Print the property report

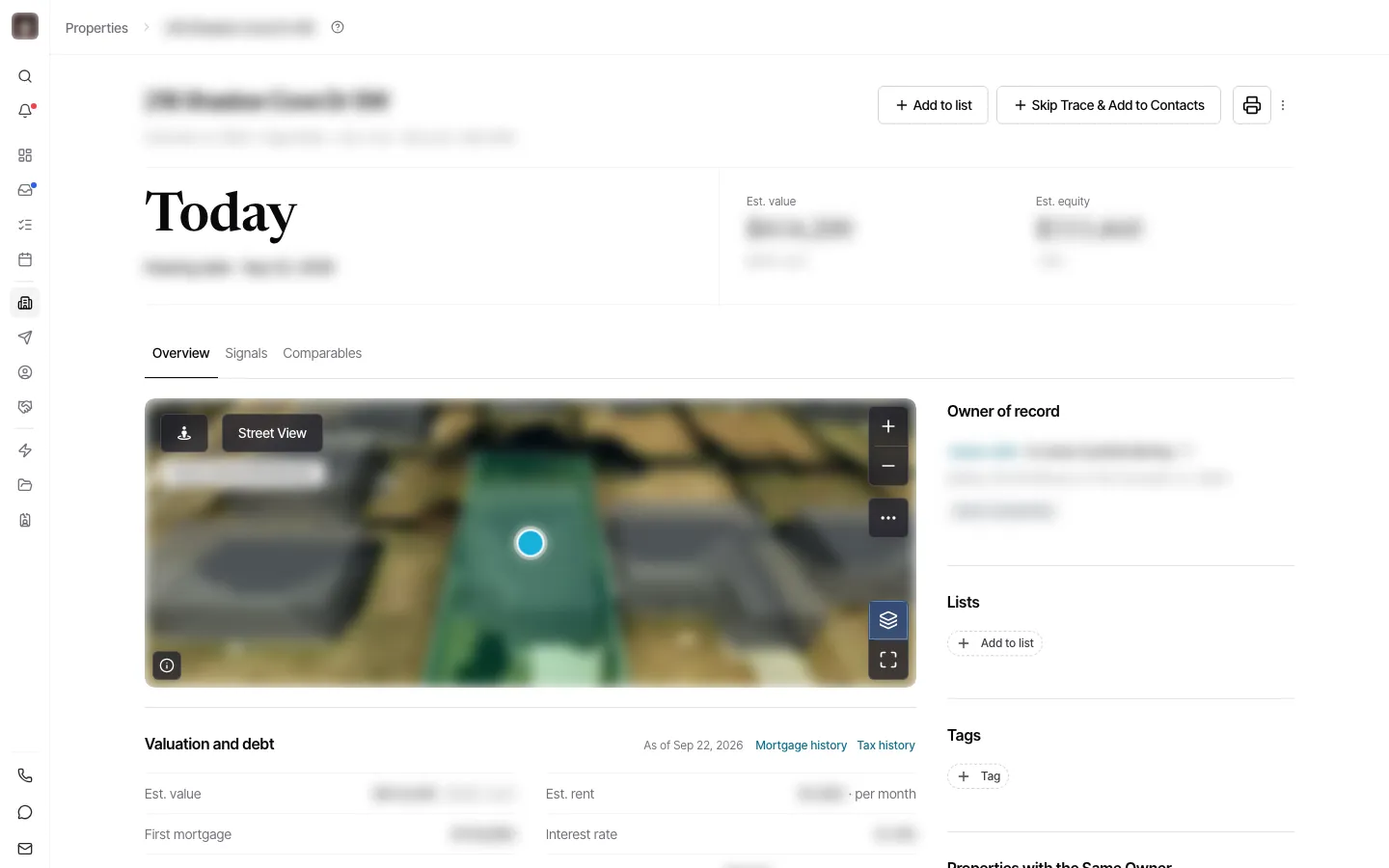pos(1252,105)
